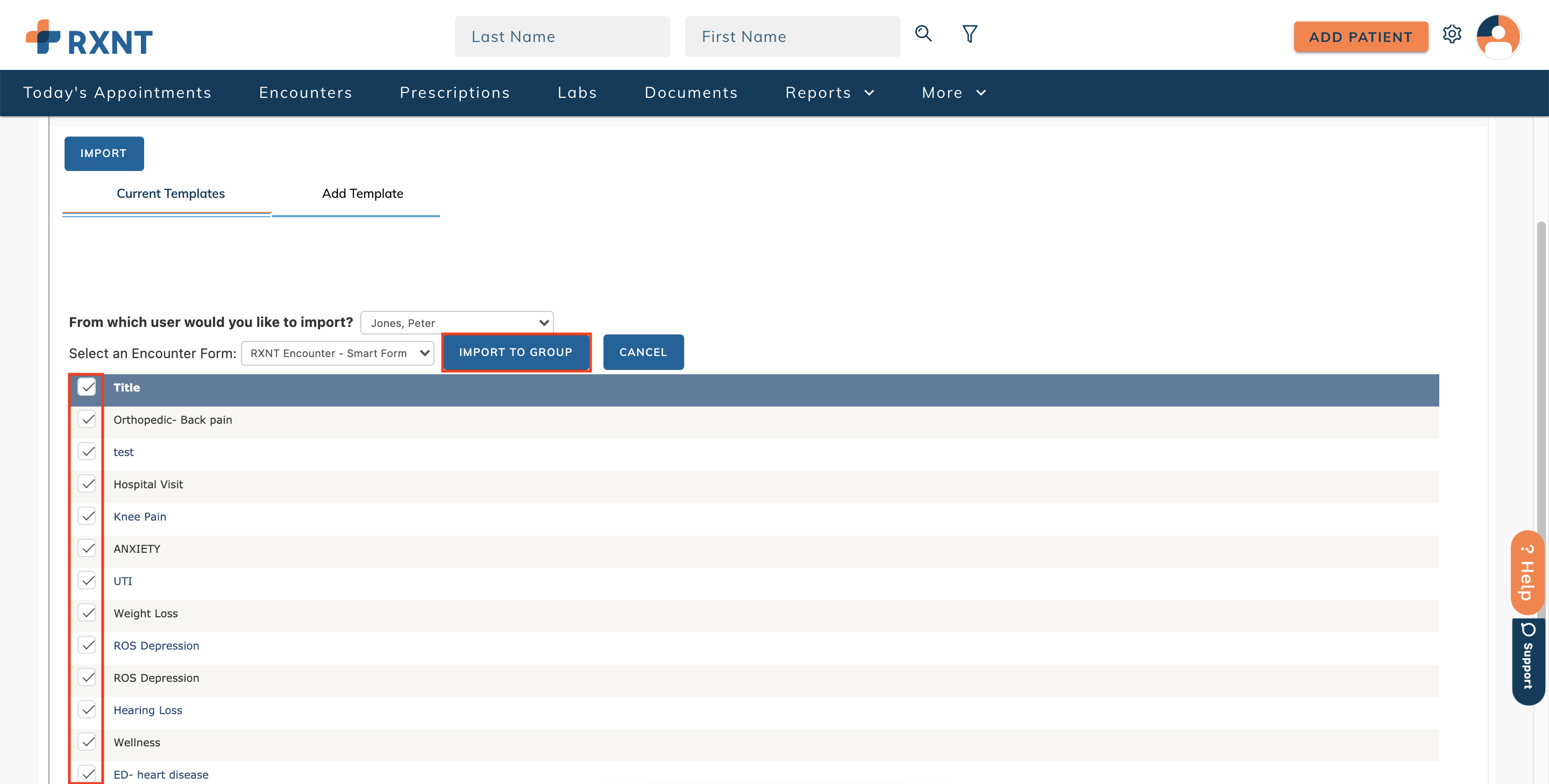This screenshot has width=1549, height=784.
Task: Uncheck the Hearing Loss template checkbox
Action: 87,709
